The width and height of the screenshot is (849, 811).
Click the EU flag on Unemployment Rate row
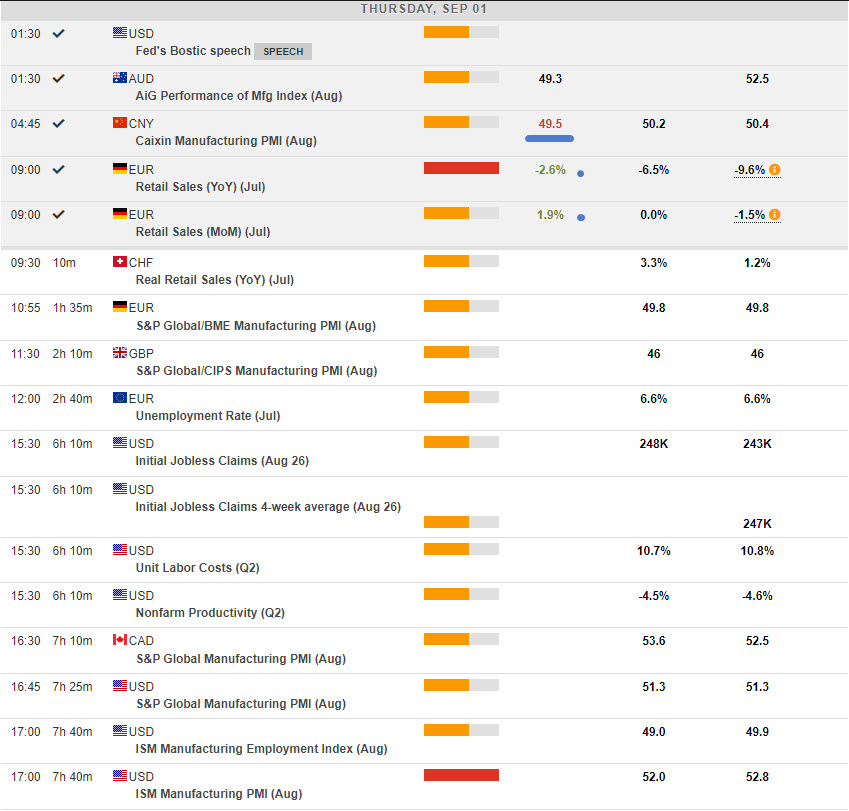[120, 398]
